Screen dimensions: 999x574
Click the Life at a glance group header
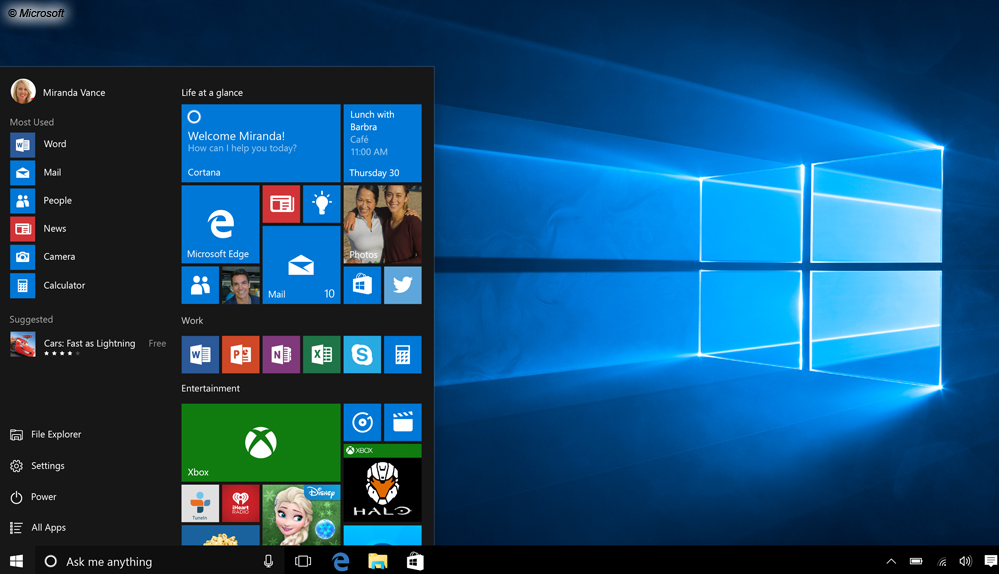[x=212, y=92]
